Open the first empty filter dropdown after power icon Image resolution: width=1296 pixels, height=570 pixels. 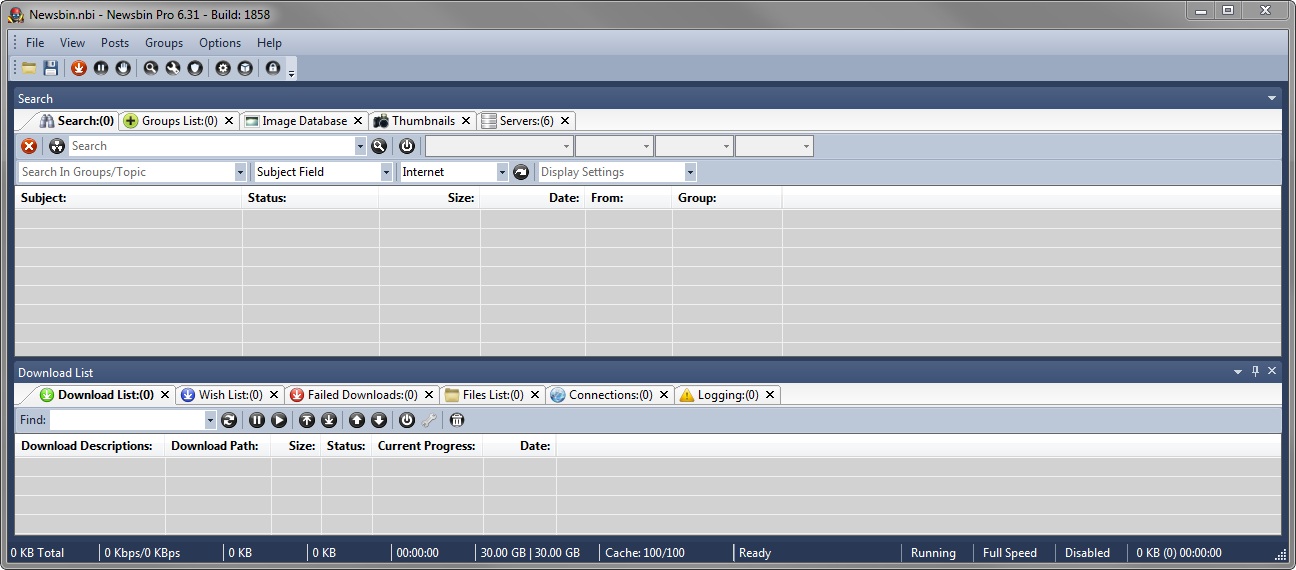(499, 146)
